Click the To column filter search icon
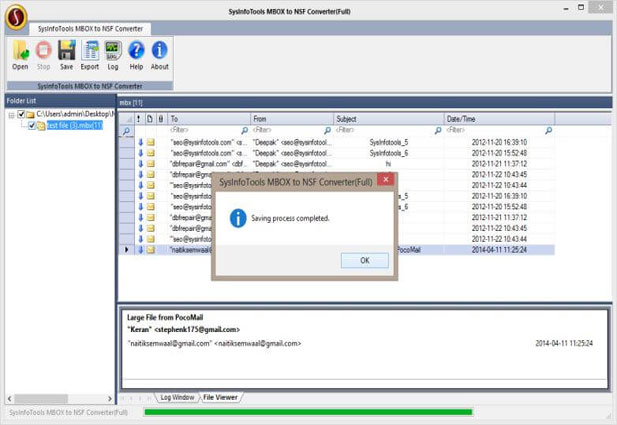This screenshot has height=425, width=617. 244,130
